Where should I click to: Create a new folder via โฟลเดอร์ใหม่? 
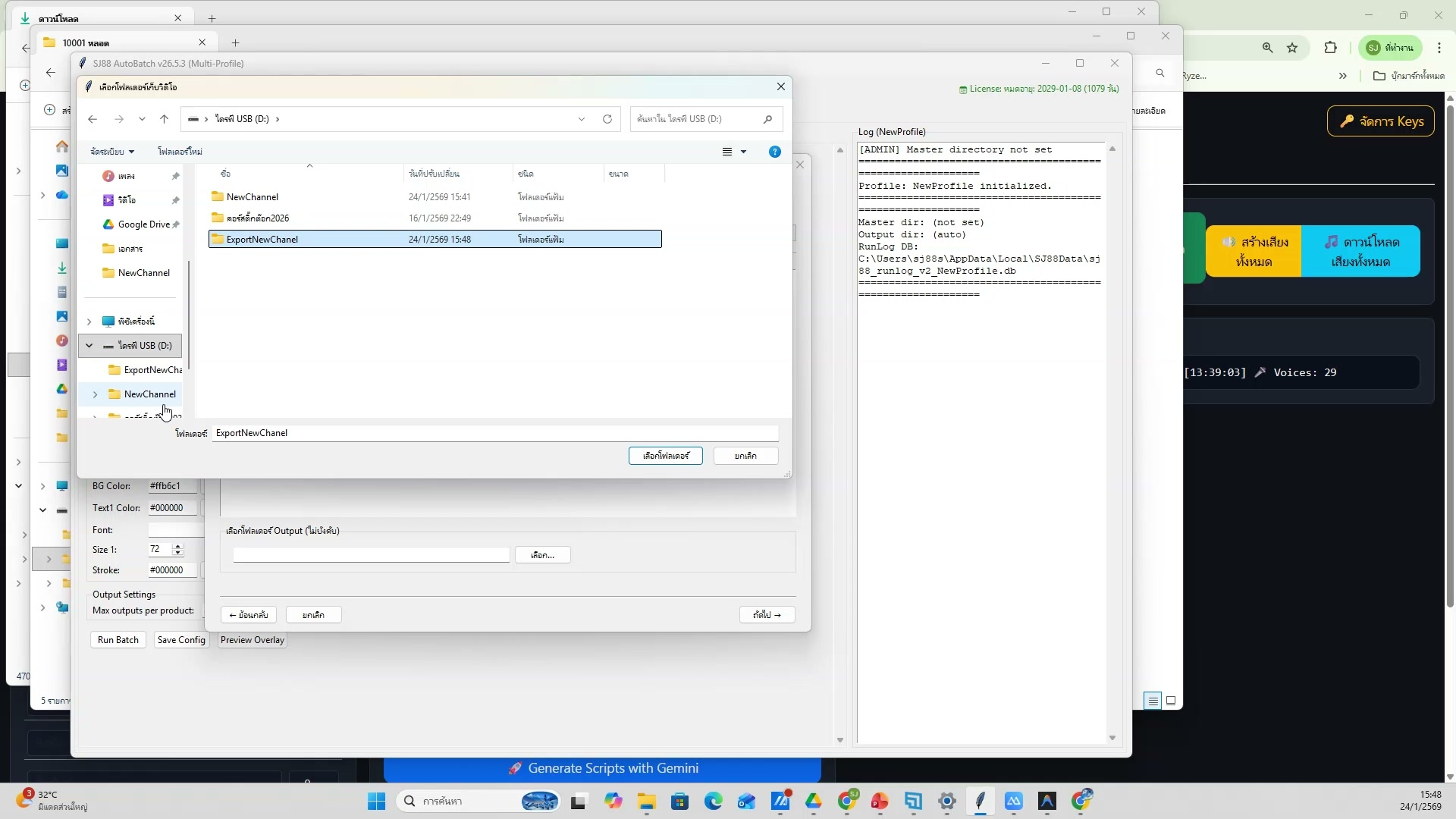click(x=180, y=151)
